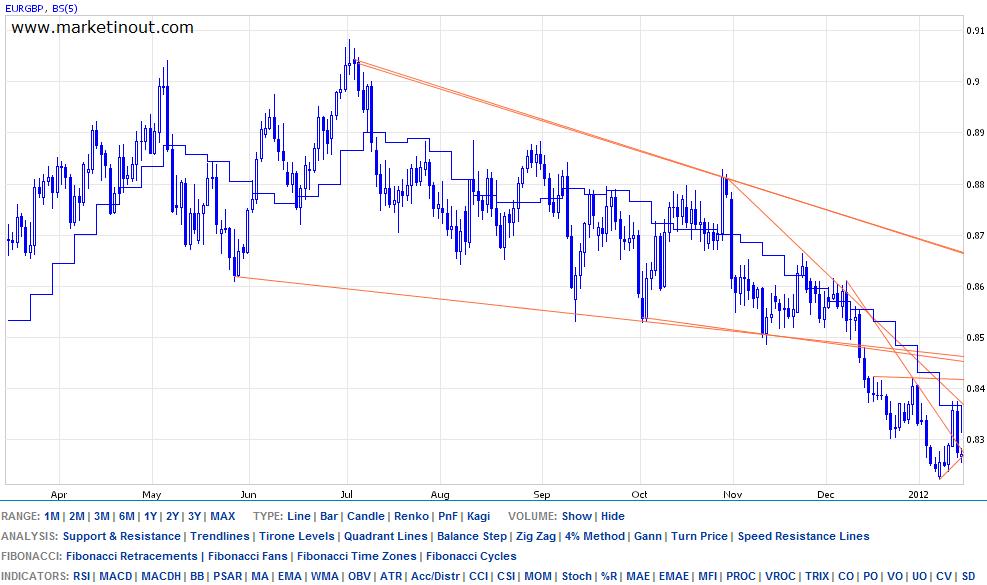The height and width of the screenshot is (585, 987).
Task: Add the Stoch indicator
Action: point(577,575)
